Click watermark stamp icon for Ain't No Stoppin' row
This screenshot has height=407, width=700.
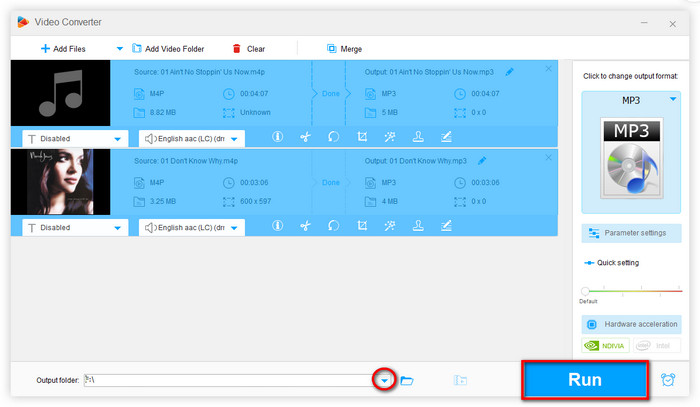pyautogui.click(x=418, y=137)
